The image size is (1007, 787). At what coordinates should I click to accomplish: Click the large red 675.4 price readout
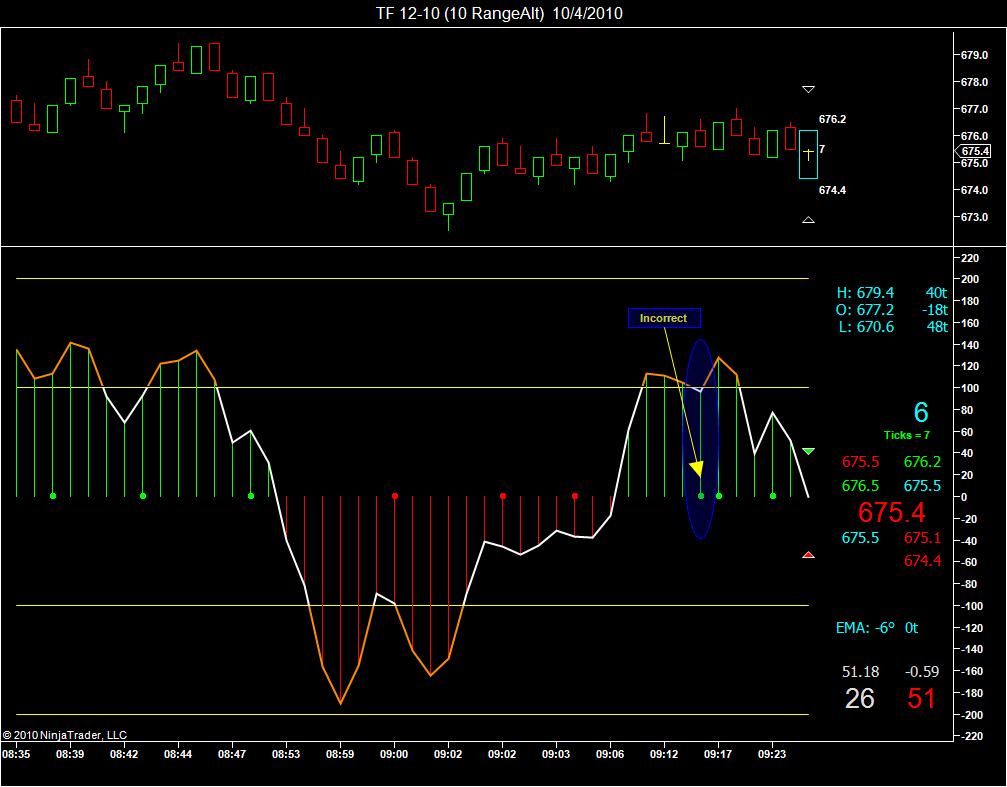coord(891,512)
